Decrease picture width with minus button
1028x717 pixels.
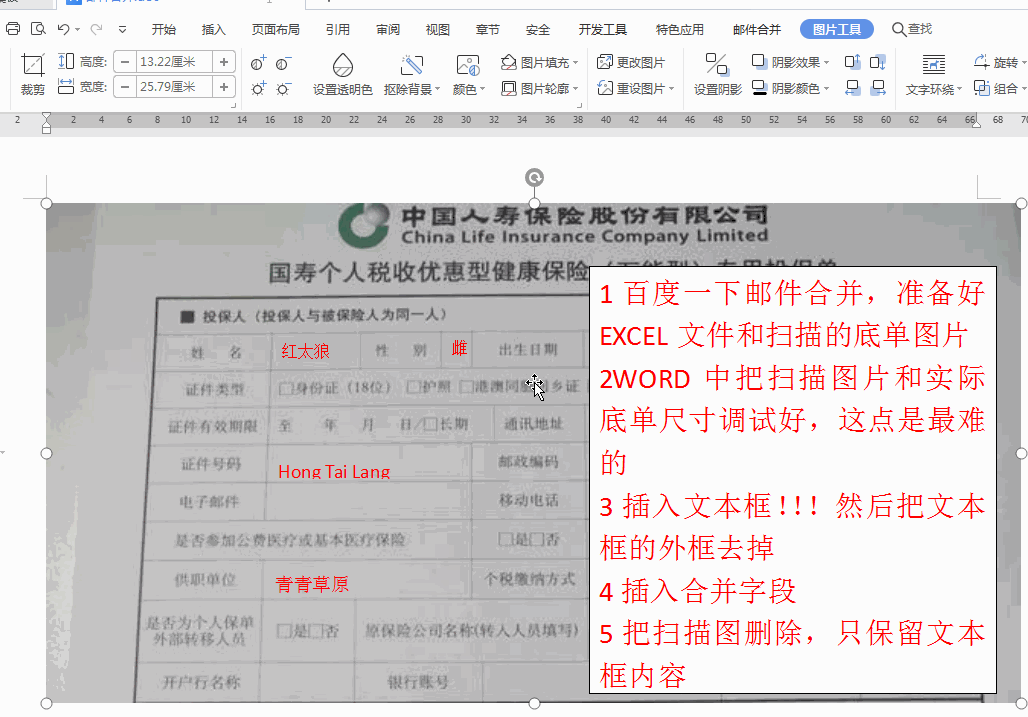point(125,87)
